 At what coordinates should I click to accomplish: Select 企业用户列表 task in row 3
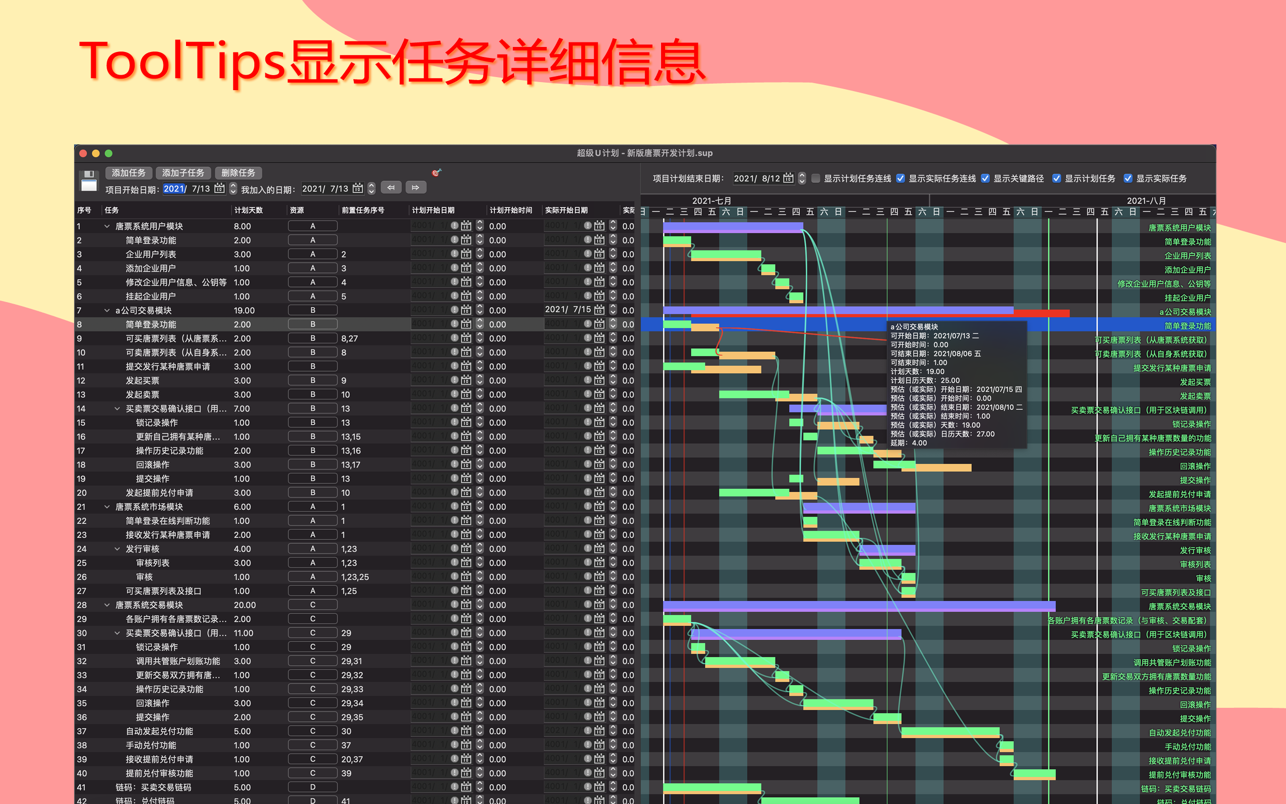(x=150, y=254)
